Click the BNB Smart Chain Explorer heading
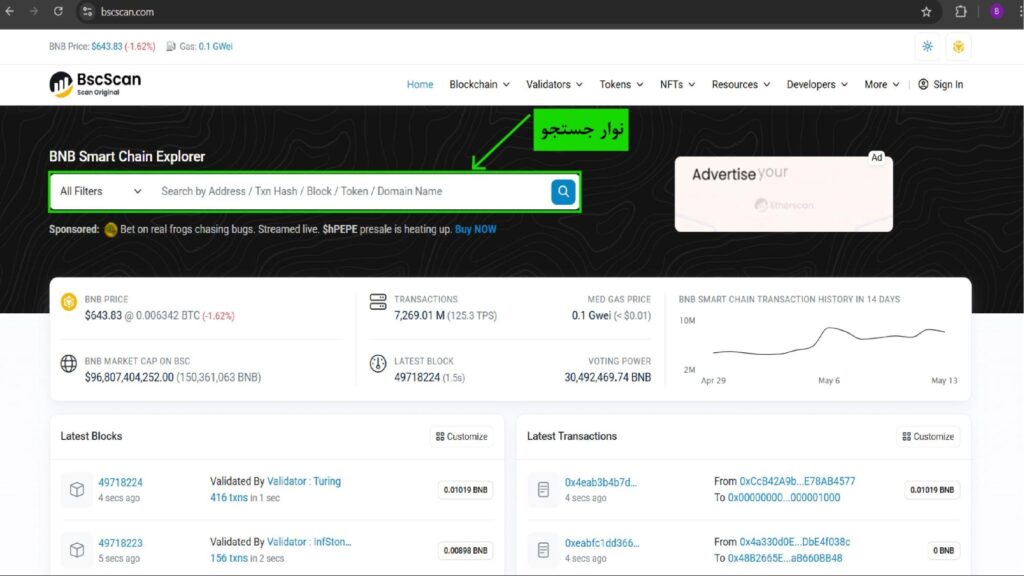Image resolution: width=1024 pixels, height=576 pixels. (127, 157)
